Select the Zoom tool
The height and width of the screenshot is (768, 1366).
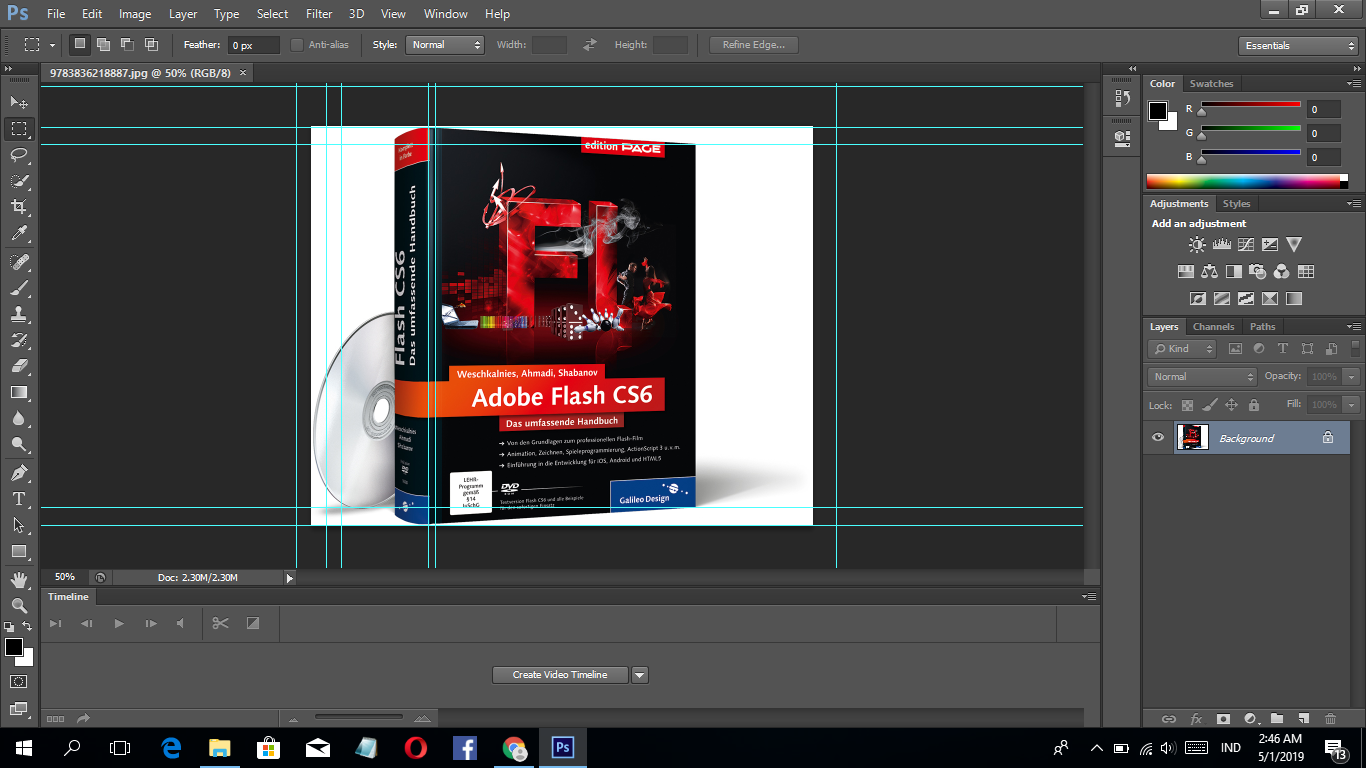click(x=19, y=606)
